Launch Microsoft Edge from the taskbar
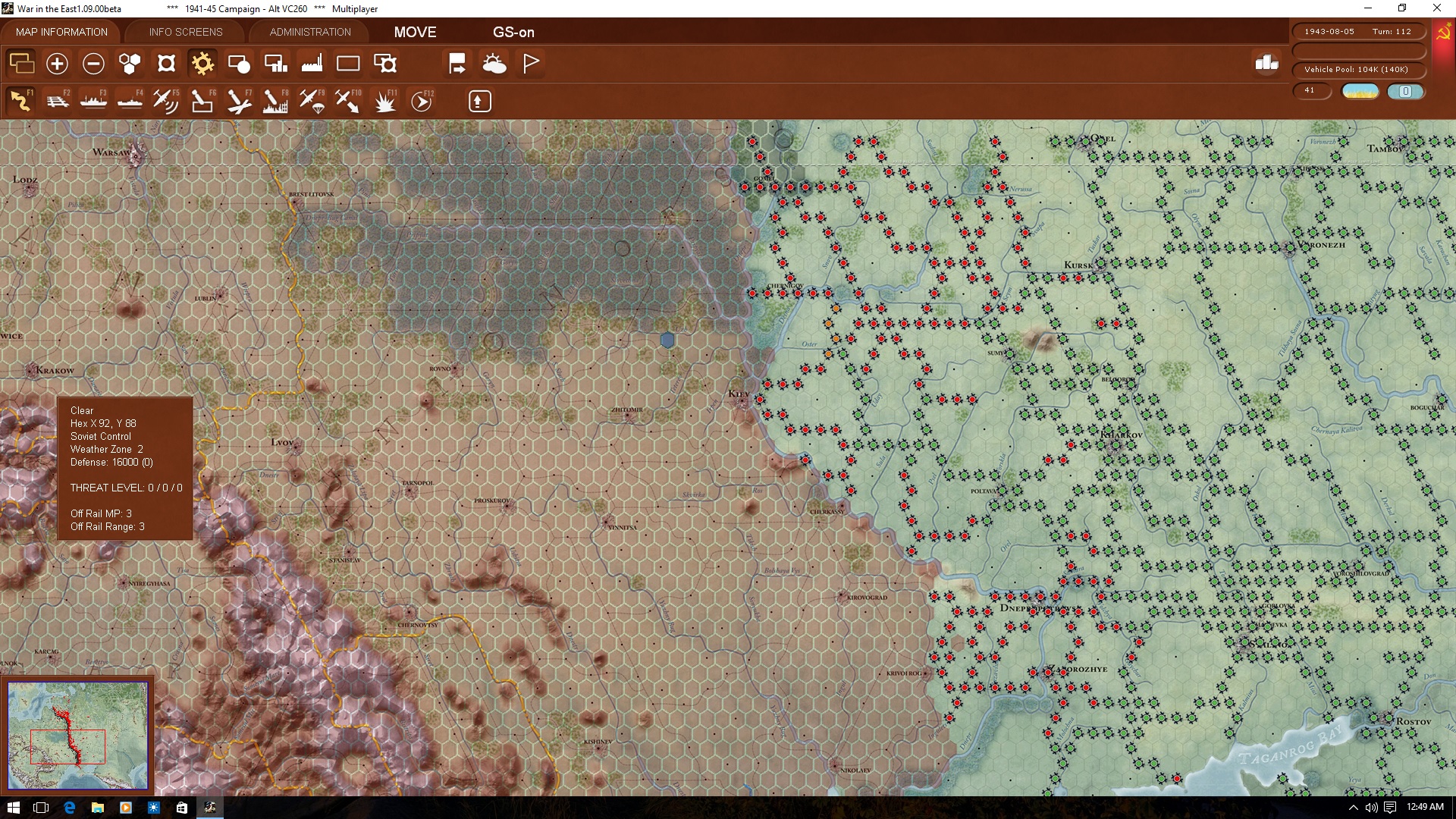The height and width of the screenshot is (819, 1456). click(69, 808)
